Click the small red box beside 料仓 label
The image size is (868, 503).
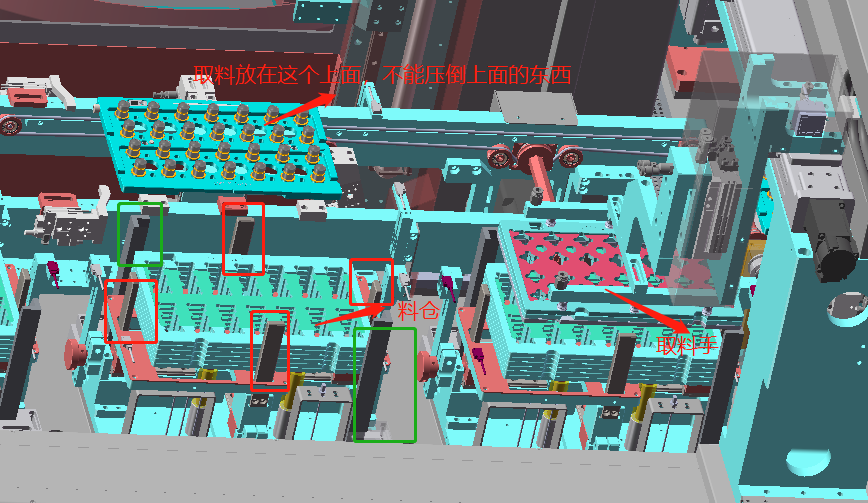(x=371, y=280)
